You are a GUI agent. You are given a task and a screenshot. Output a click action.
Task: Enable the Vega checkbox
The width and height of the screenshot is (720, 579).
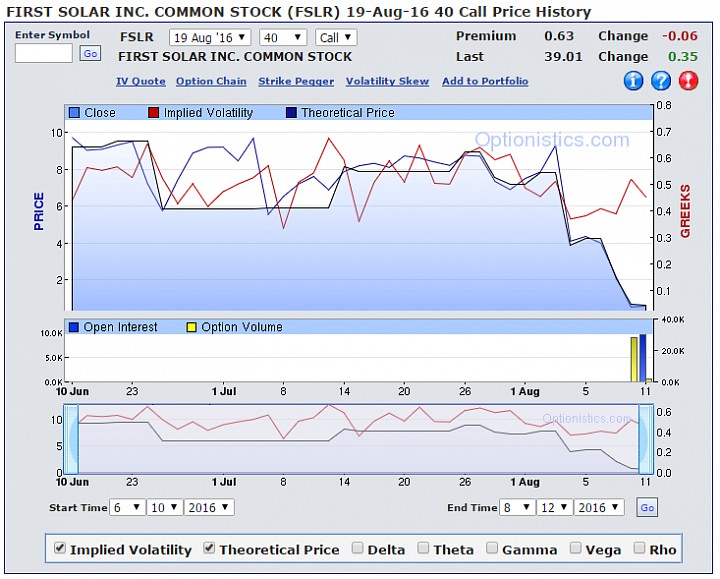pos(575,548)
